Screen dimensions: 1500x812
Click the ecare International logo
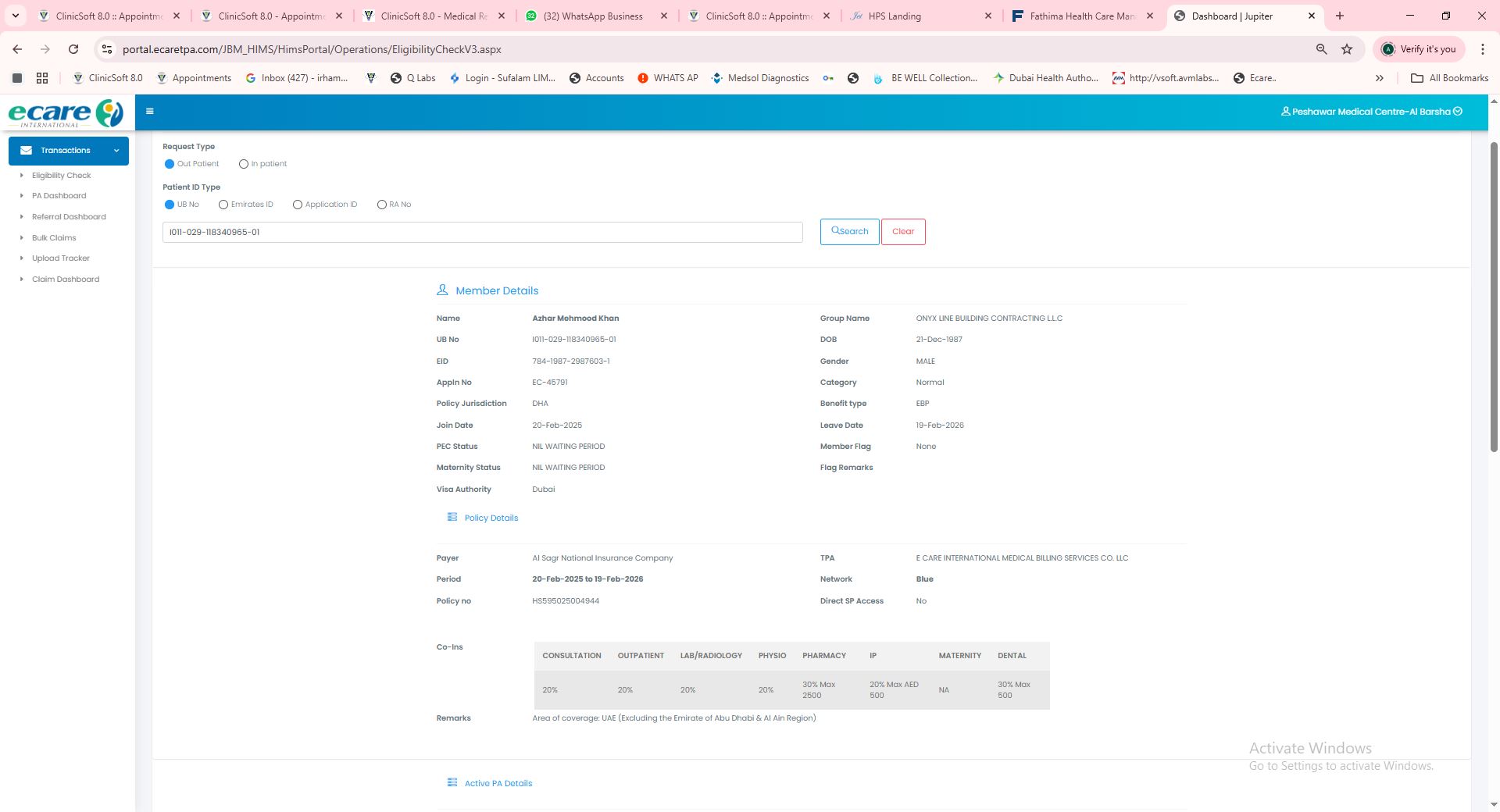[66, 113]
